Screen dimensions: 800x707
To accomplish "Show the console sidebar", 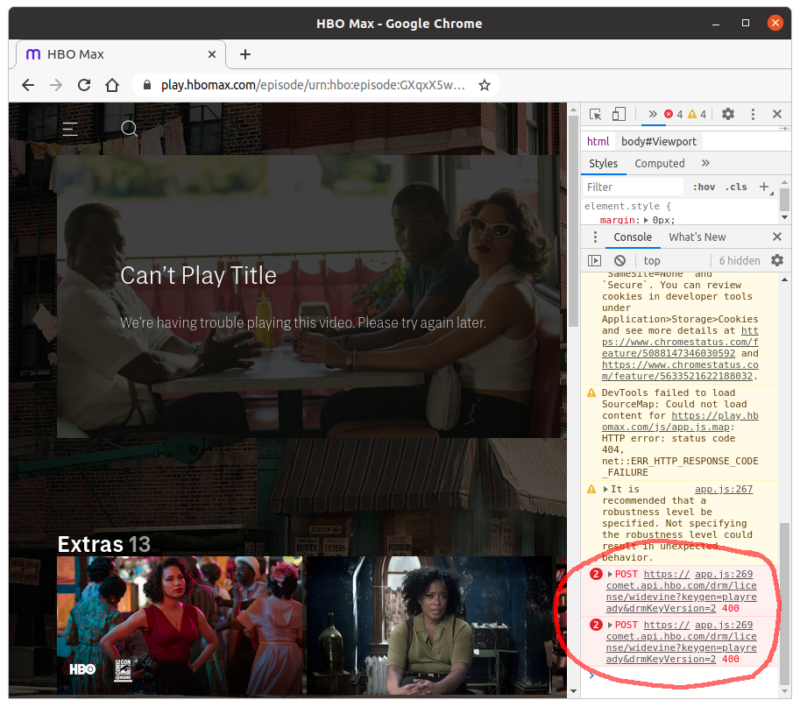I will (x=595, y=260).
